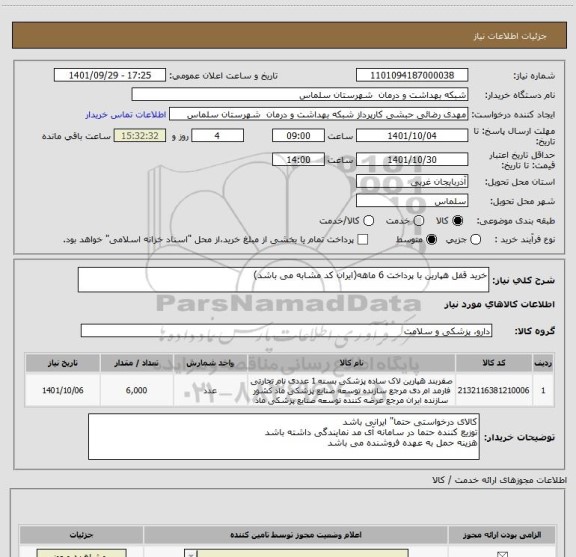This screenshot has height=557, width=576.
Task: Choose the کالا/خدمت radio option
Action: (x=368, y=221)
